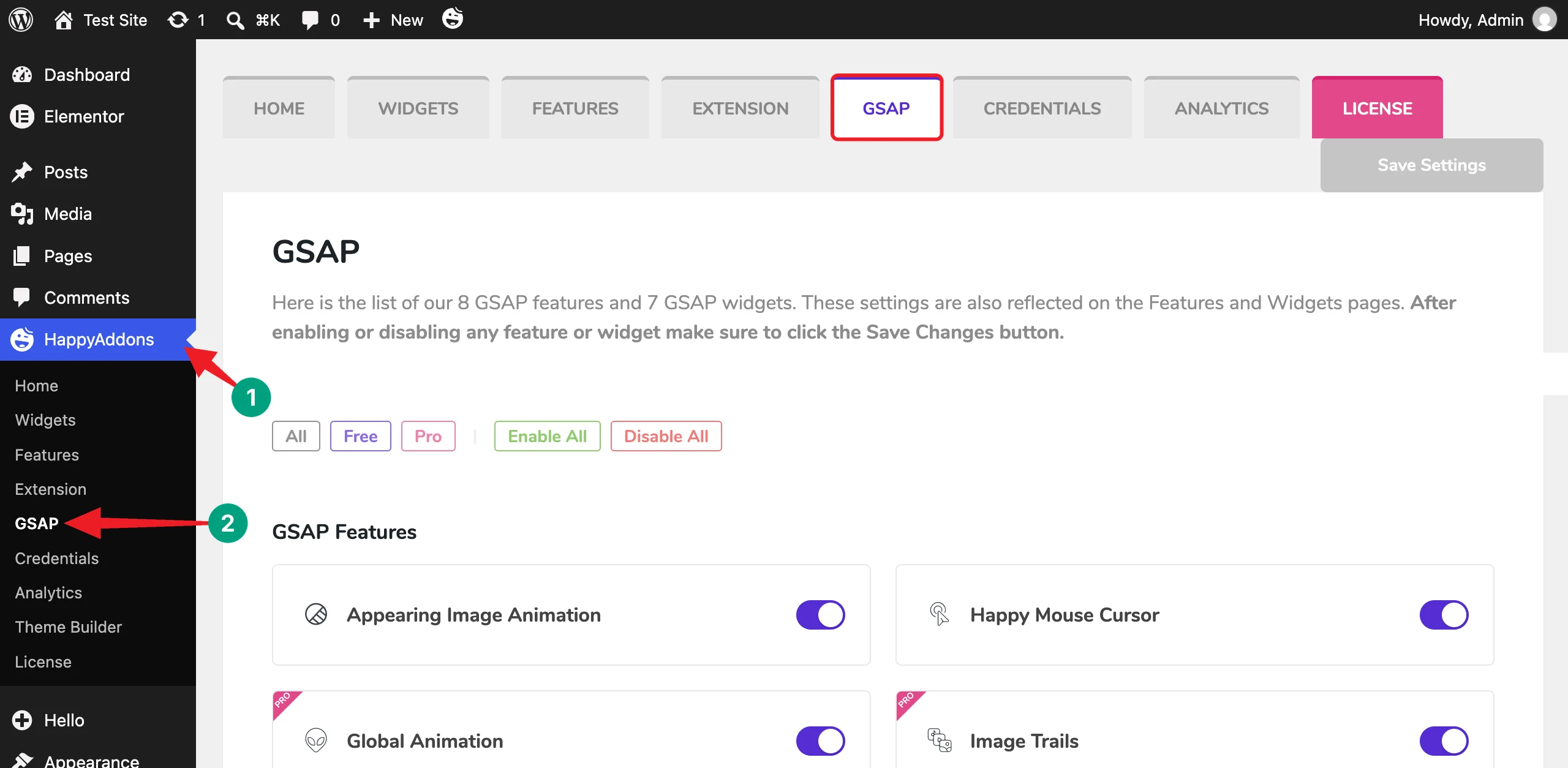
Task: Click the Appearing Image Animation icon
Action: click(316, 614)
